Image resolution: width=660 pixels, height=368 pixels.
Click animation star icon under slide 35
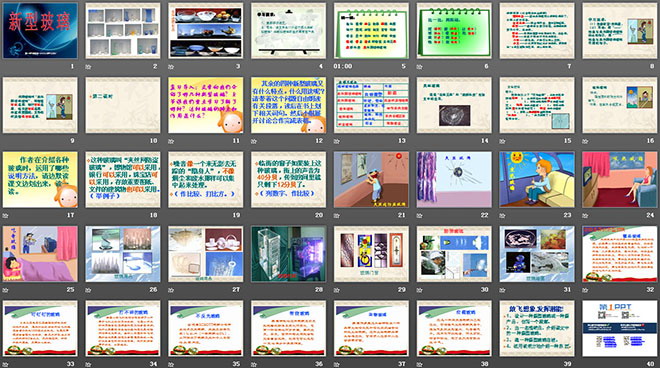click(x=171, y=364)
